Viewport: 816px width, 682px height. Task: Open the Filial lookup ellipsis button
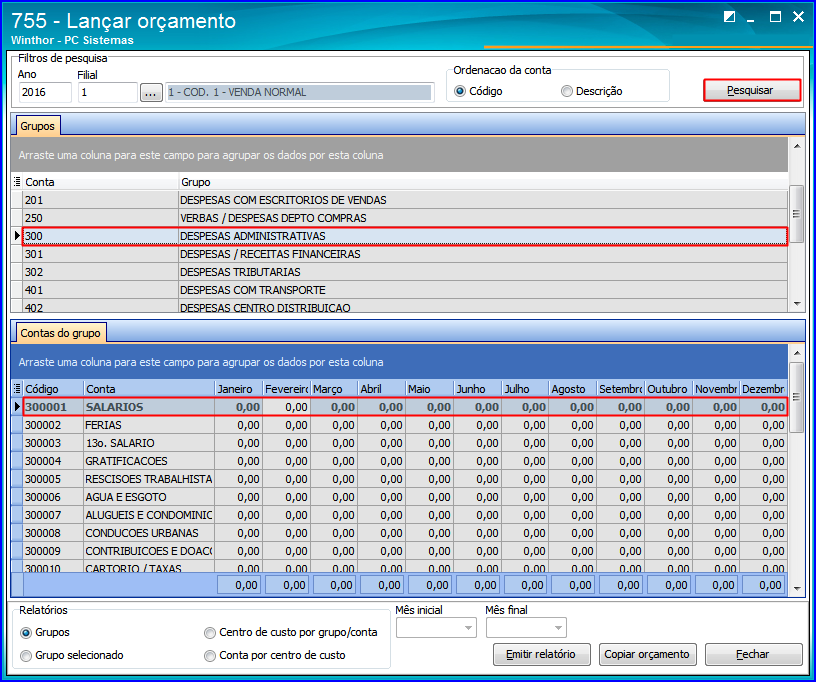(151, 93)
